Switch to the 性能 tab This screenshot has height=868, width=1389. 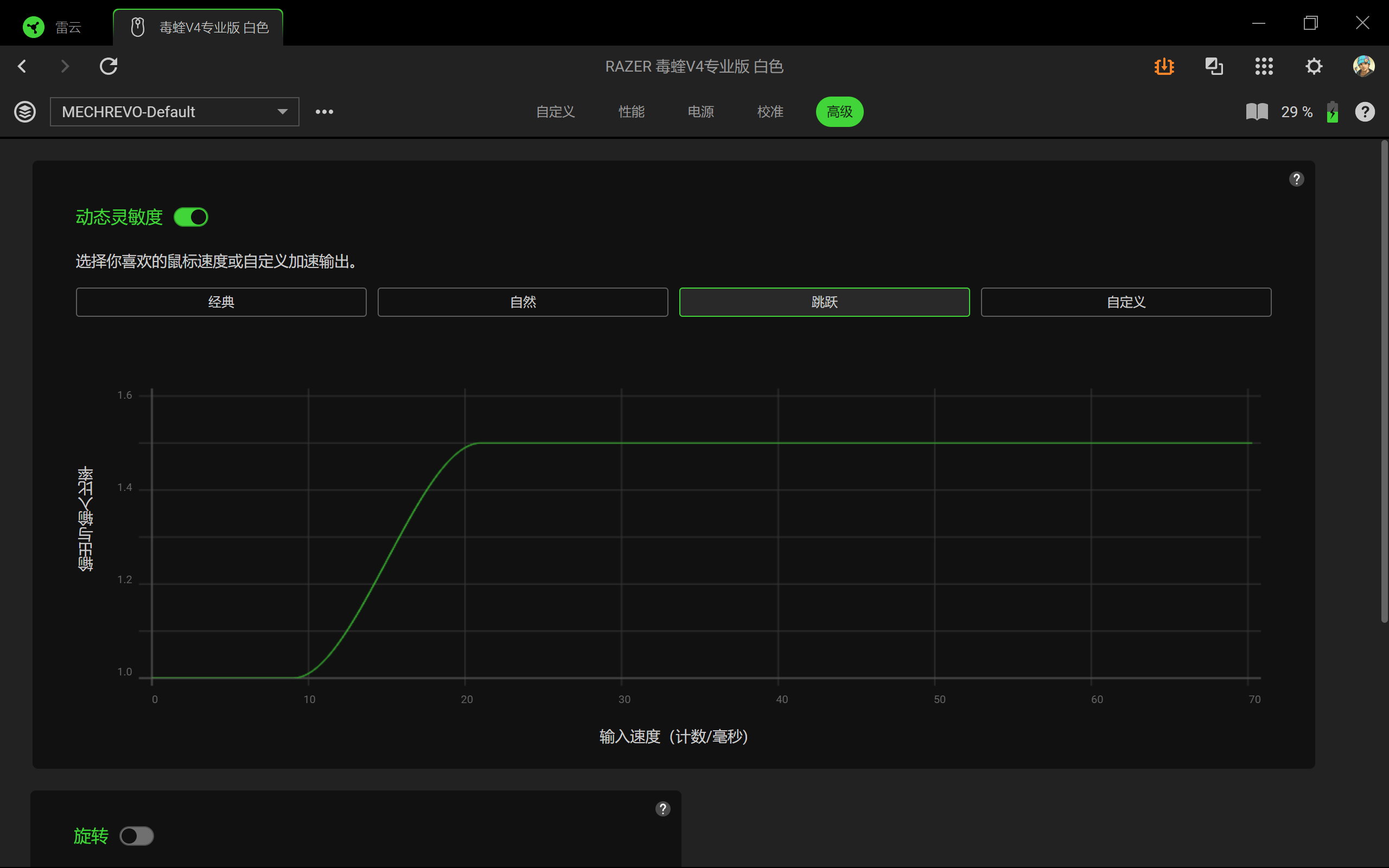(x=632, y=111)
